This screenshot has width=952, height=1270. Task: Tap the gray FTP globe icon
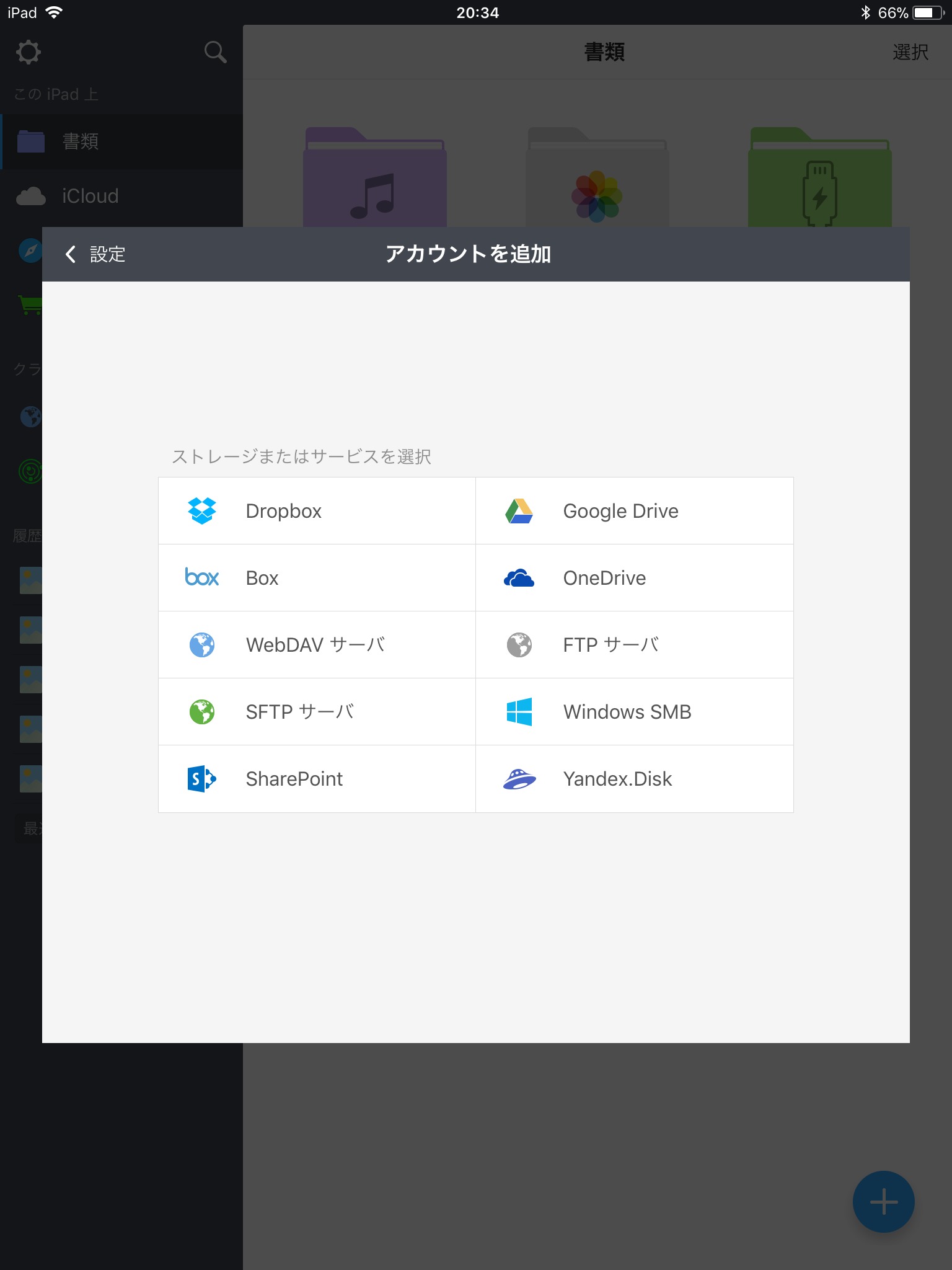519,645
